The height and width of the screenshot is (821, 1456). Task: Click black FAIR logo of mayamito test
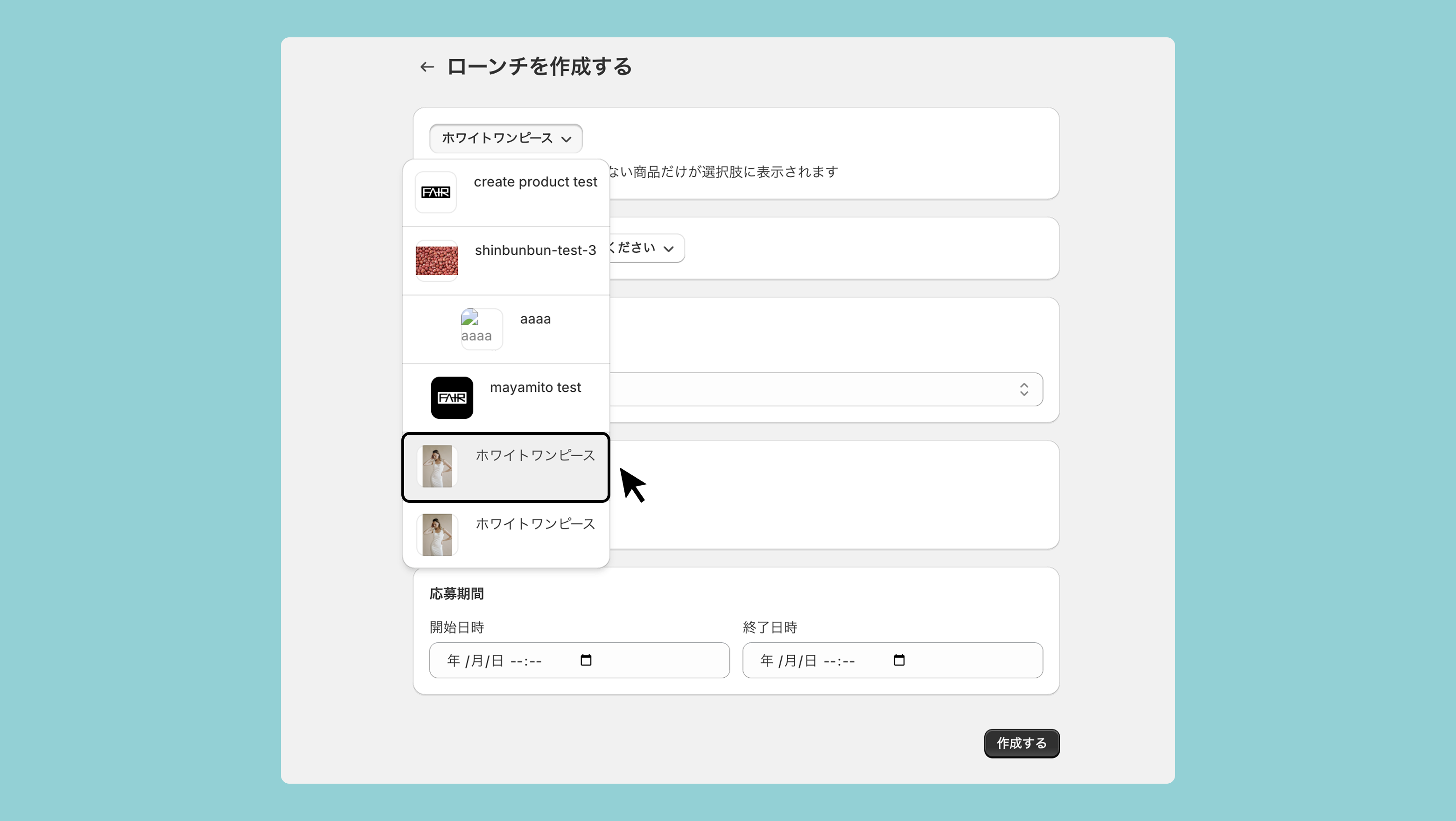(452, 398)
